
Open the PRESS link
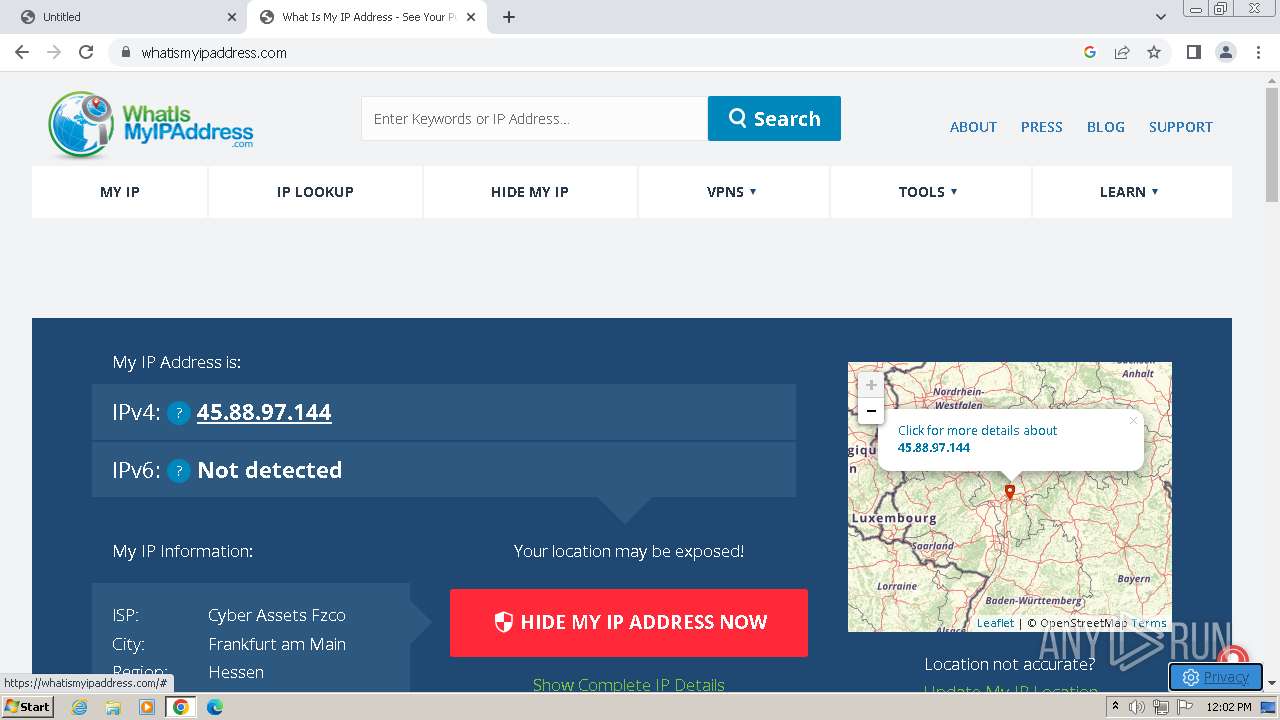(1041, 127)
